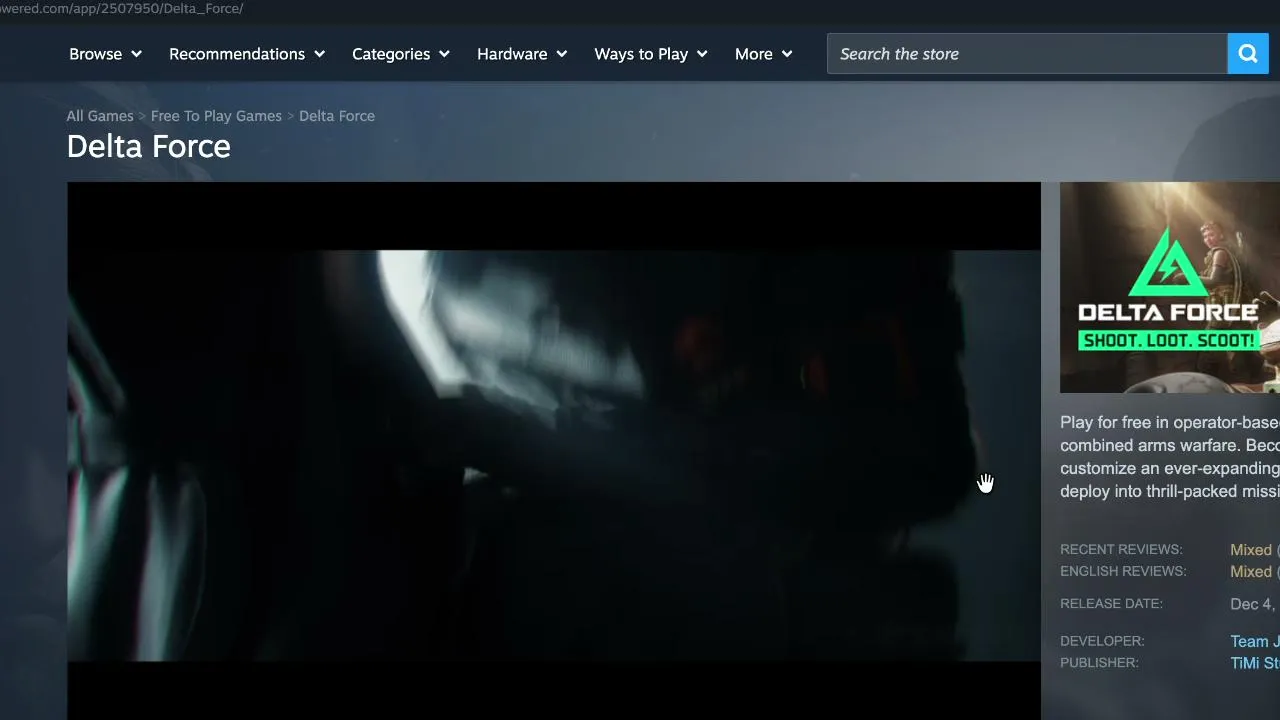
Task: Click the store search magnifier button
Action: pos(1247,54)
